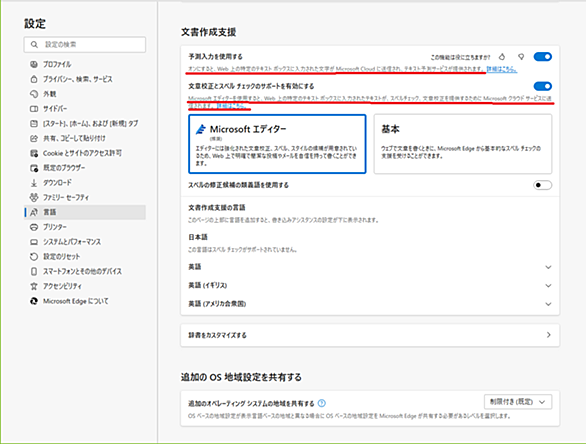This screenshot has width=586, height=444.
Task: Click the Edge logo beside Microsoft Edge について
Action: pyautogui.click(x=34, y=301)
